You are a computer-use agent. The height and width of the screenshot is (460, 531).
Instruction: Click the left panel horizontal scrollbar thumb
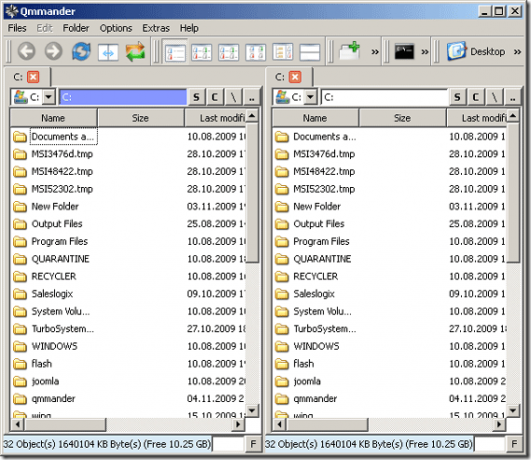[65, 424]
